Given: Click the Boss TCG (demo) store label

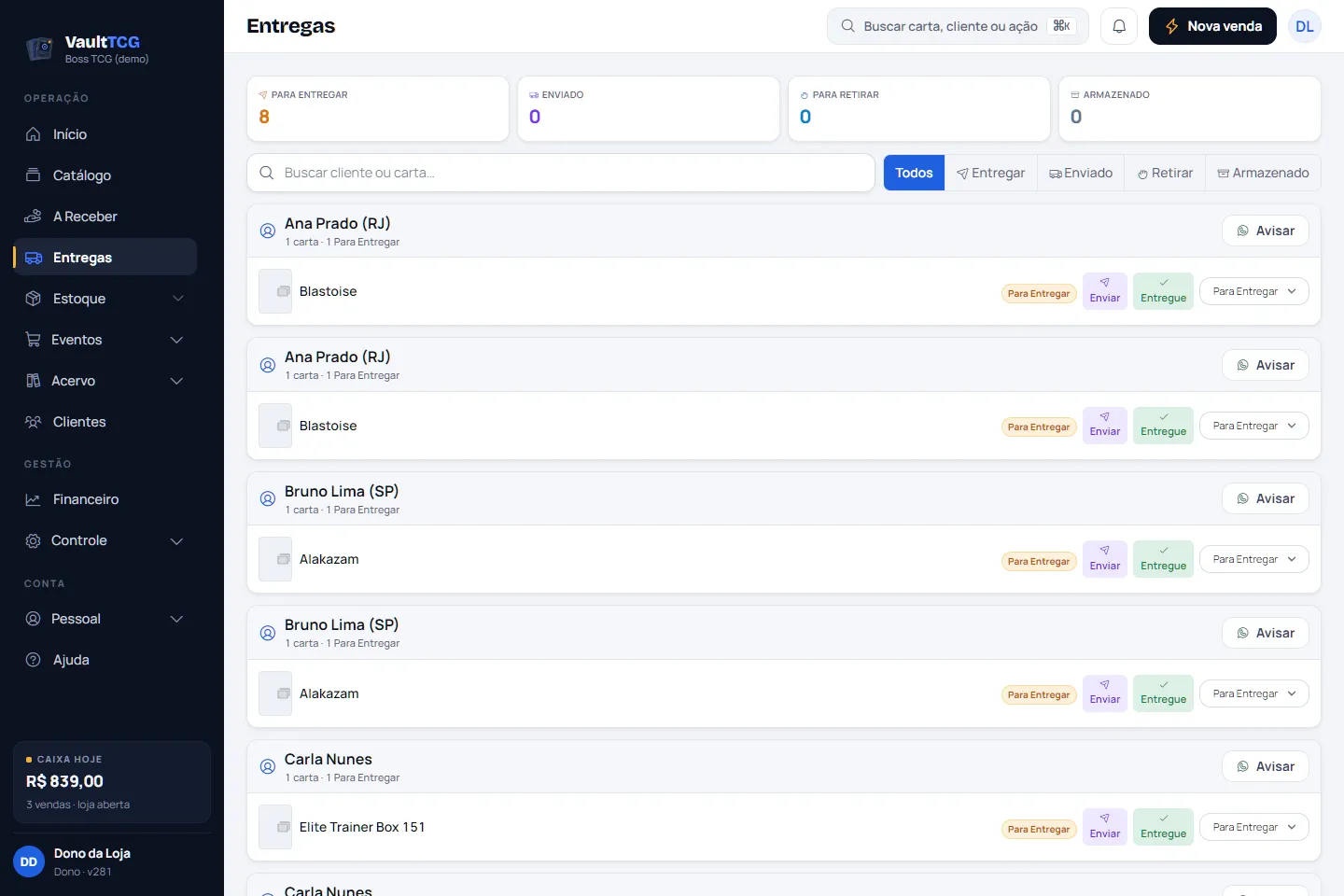Looking at the screenshot, I should 106,59.
